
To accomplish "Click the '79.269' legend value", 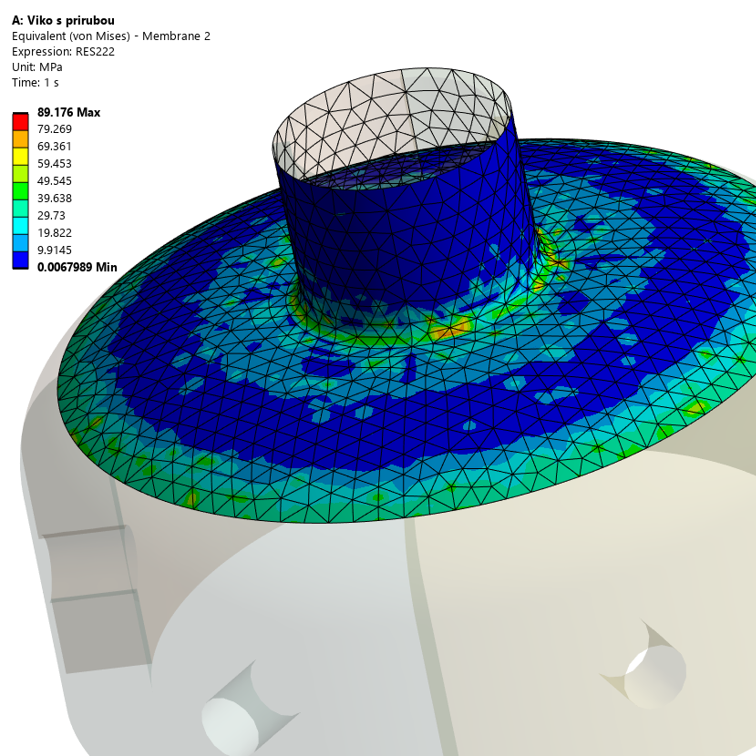I will [x=54, y=129].
